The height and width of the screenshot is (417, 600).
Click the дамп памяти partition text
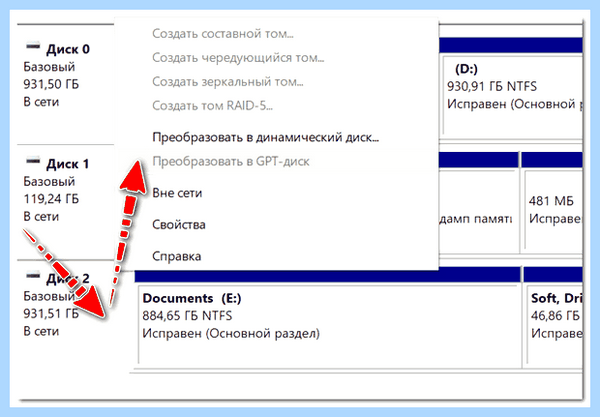(476, 219)
